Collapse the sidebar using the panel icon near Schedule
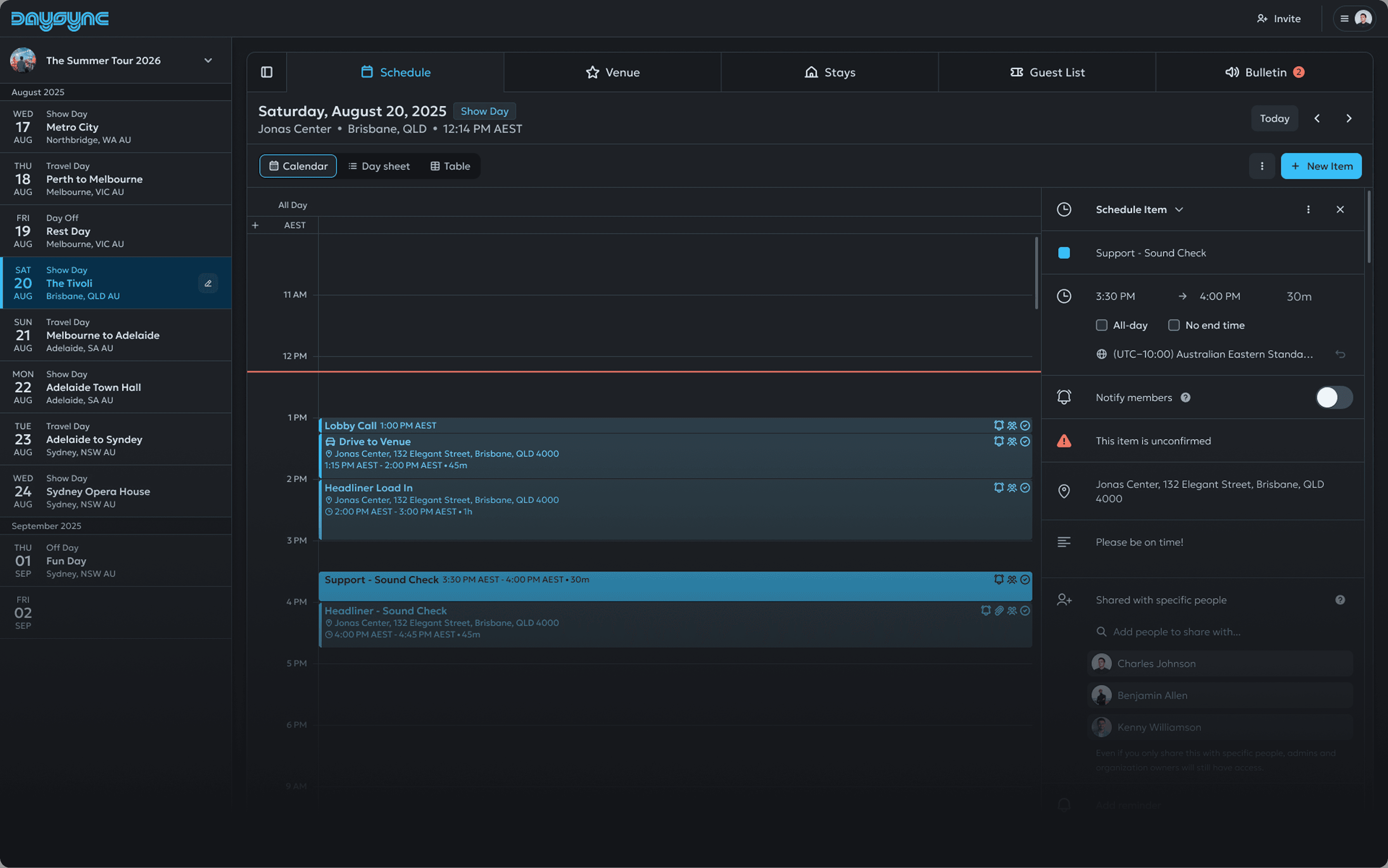The width and height of the screenshot is (1388, 868). point(266,72)
